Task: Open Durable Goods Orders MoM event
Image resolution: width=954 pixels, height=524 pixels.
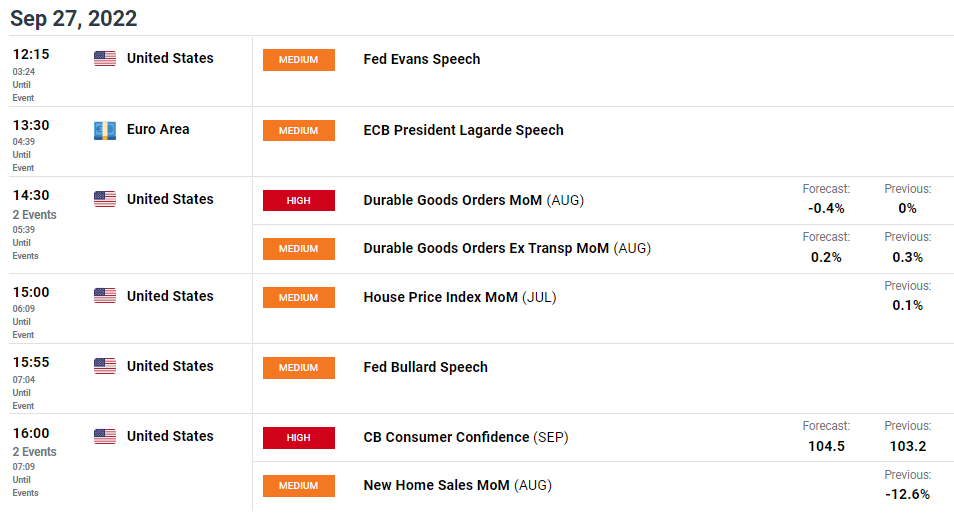Action: (x=473, y=200)
